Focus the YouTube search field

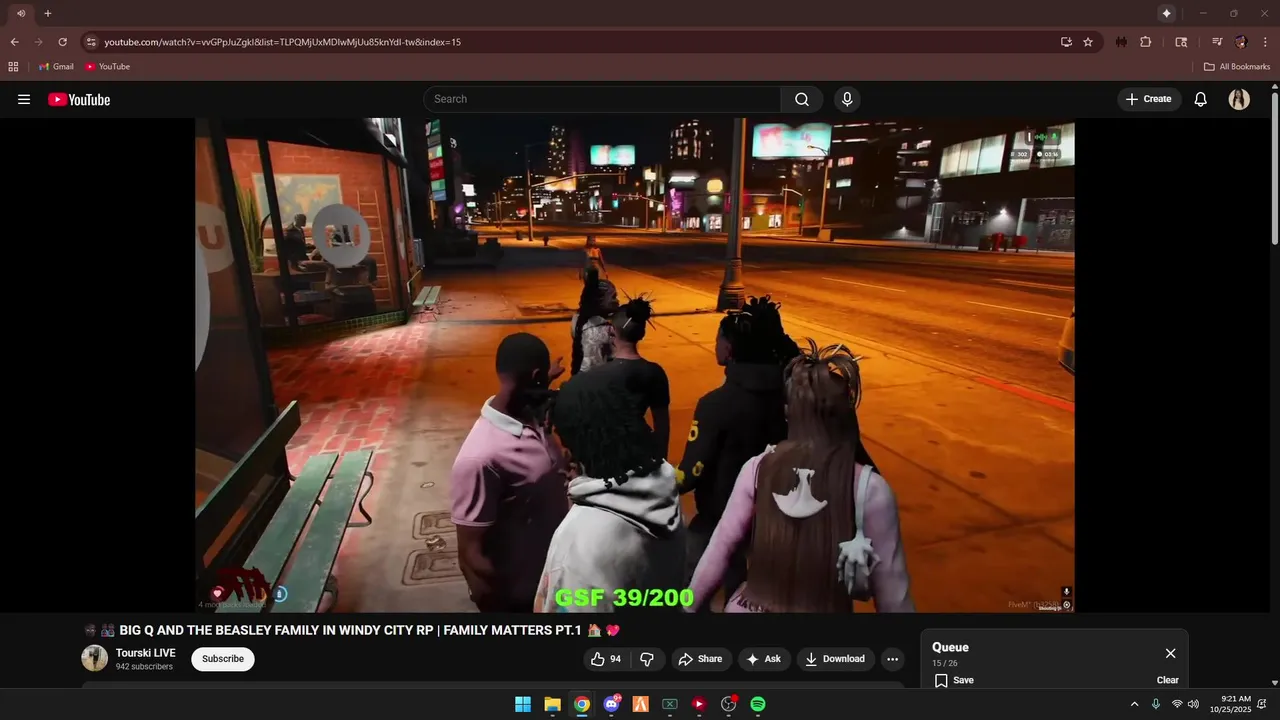(x=602, y=99)
